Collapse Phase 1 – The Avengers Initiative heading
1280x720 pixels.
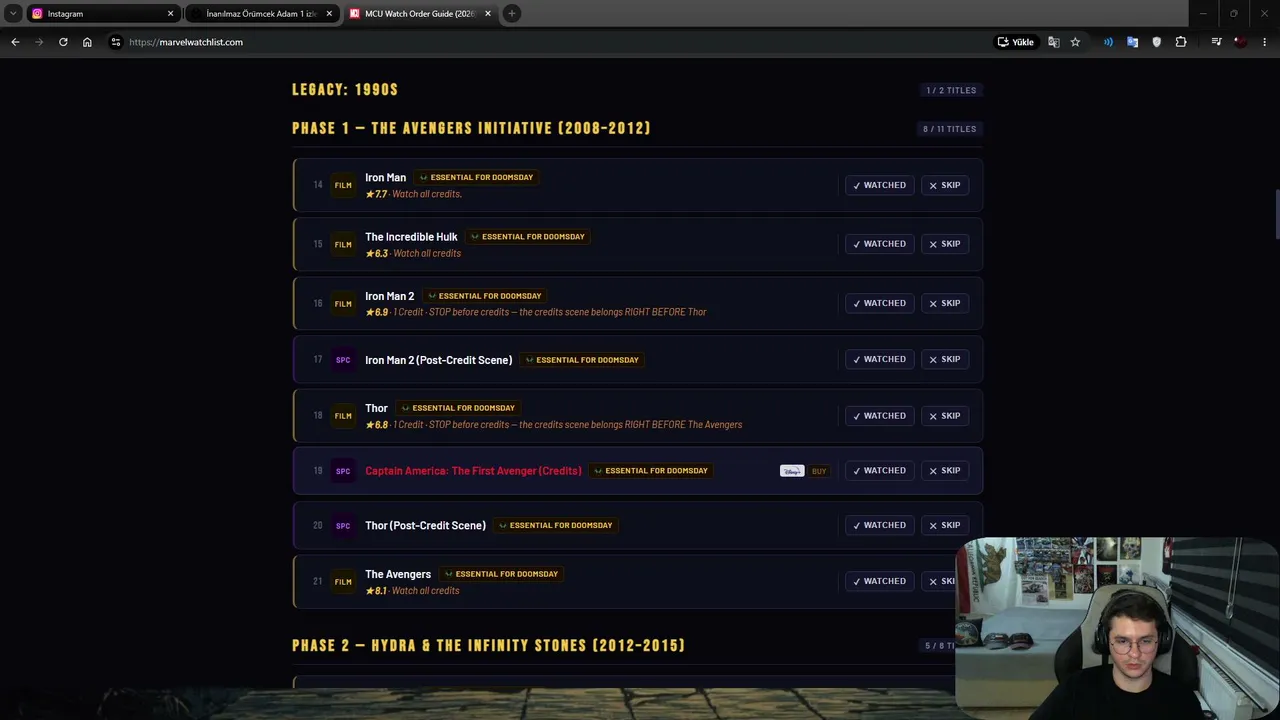(x=471, y=128)
